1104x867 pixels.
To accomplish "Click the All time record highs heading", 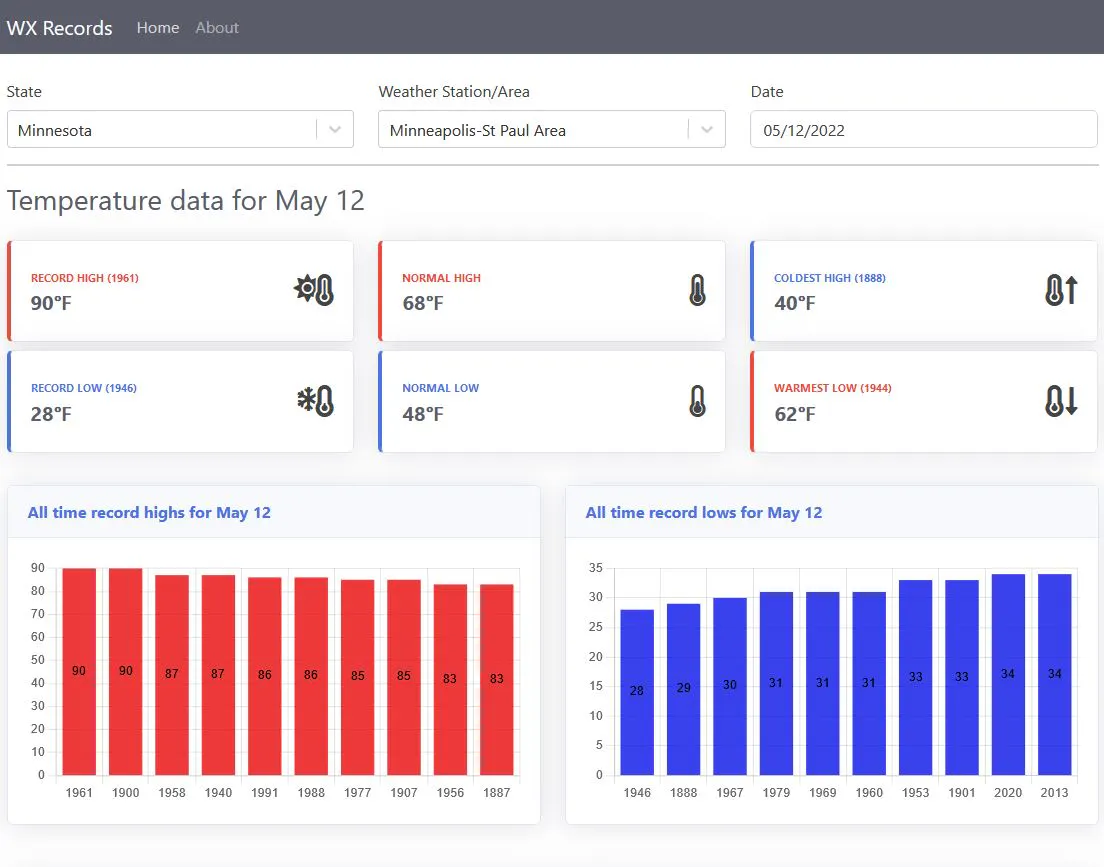I will (x=149, y=512).
